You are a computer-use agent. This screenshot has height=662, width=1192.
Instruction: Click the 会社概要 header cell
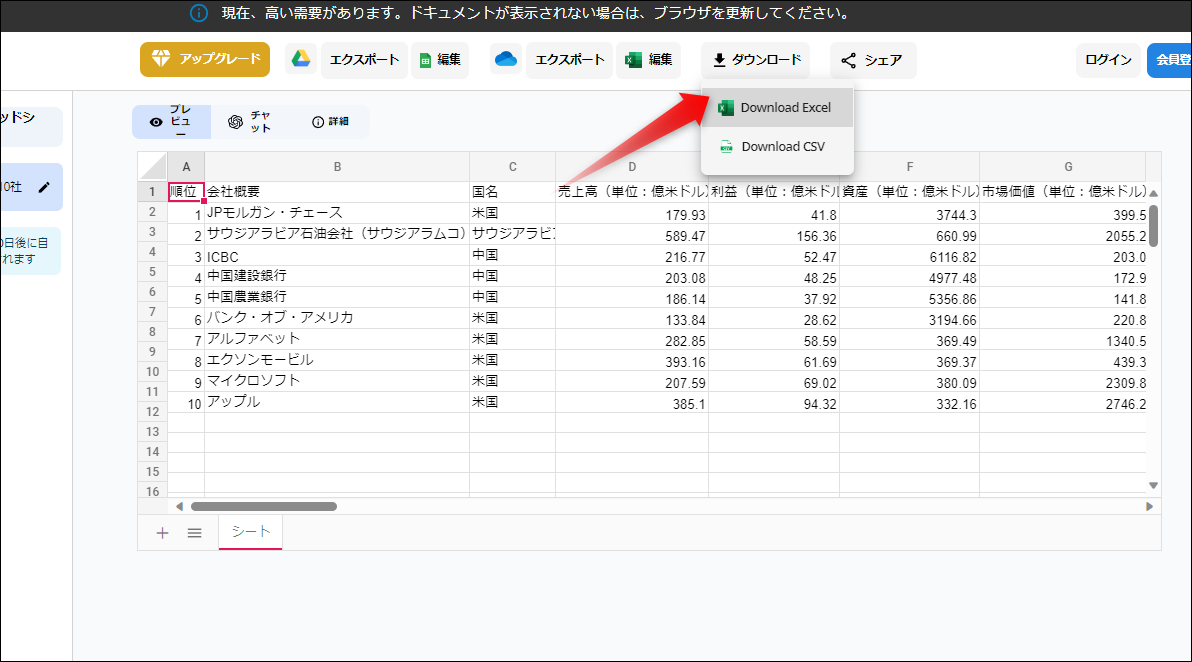pos(337,192)
